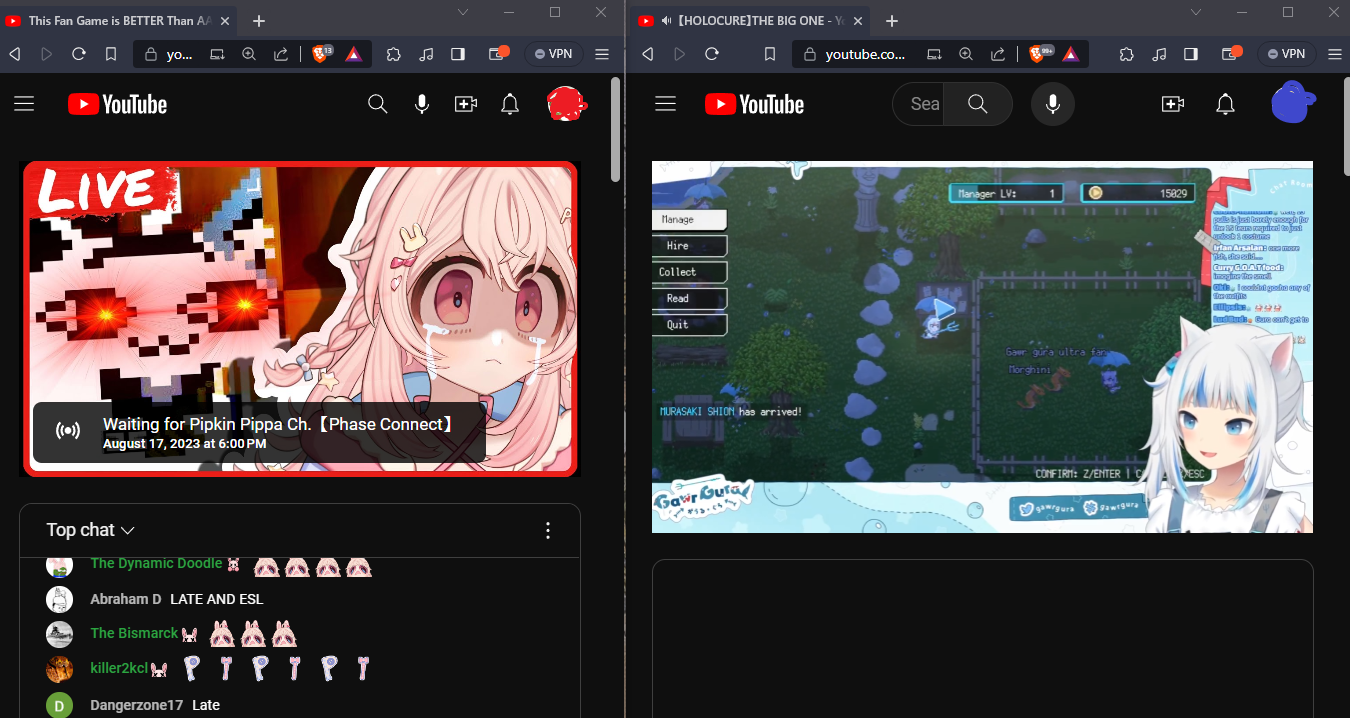Go back in the HOLOCURE browser window
The width and height of the screenshot is (1350, 718).
[x=647, y=54]
